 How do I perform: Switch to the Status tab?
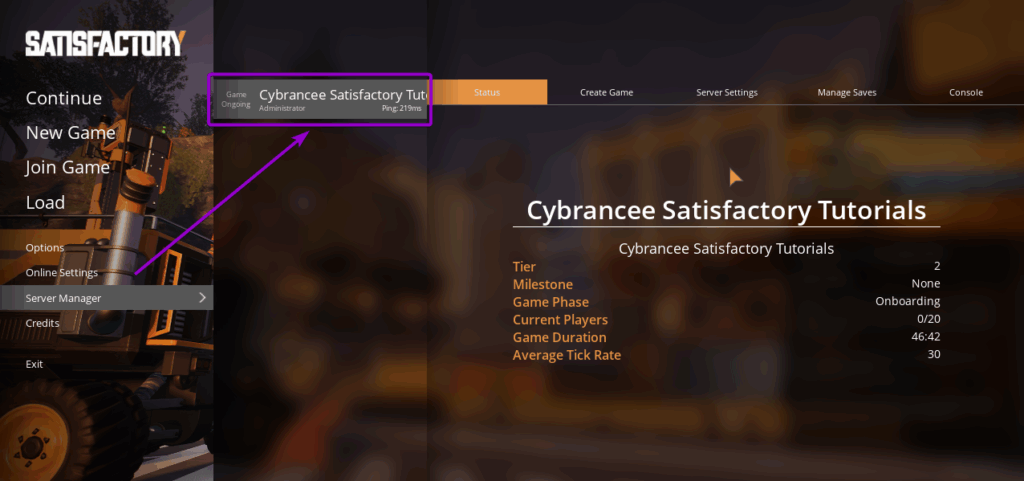[x=487, y=93]
